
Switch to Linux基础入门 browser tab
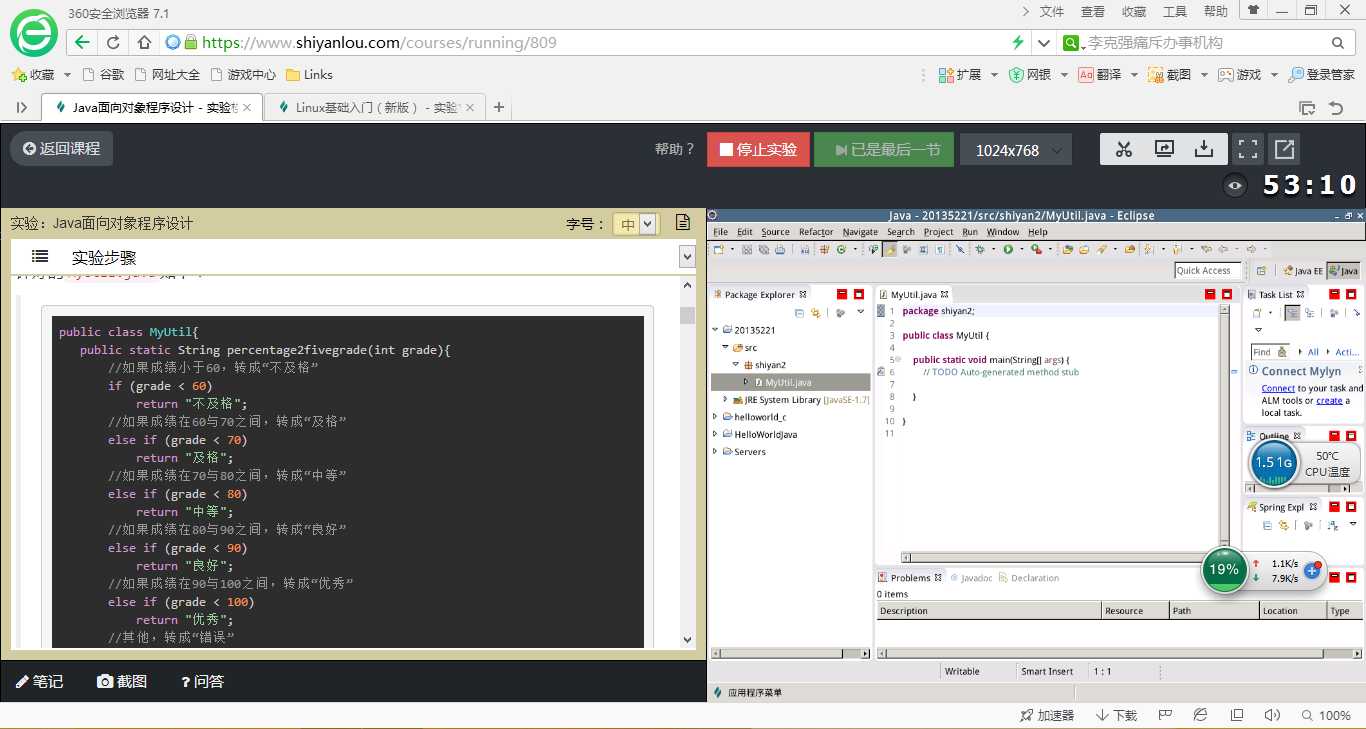point(375,107)
